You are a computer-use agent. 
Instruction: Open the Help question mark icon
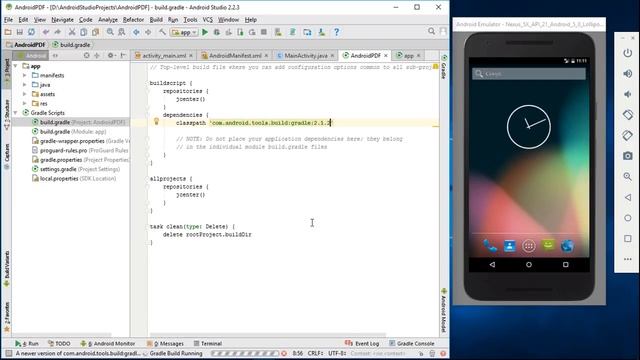[x=336, y=32]
